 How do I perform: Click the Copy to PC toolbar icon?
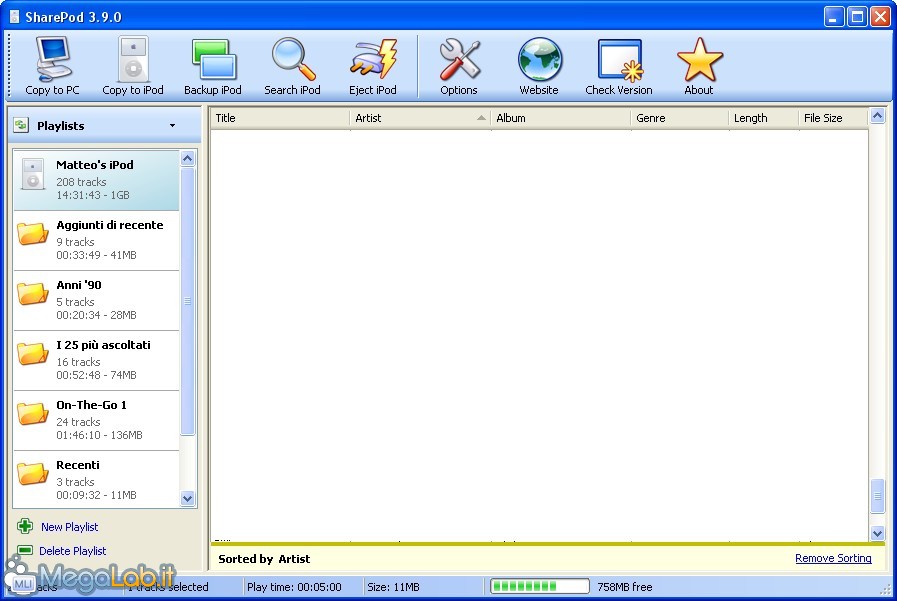pyautogui.click(x=53, y=59)
